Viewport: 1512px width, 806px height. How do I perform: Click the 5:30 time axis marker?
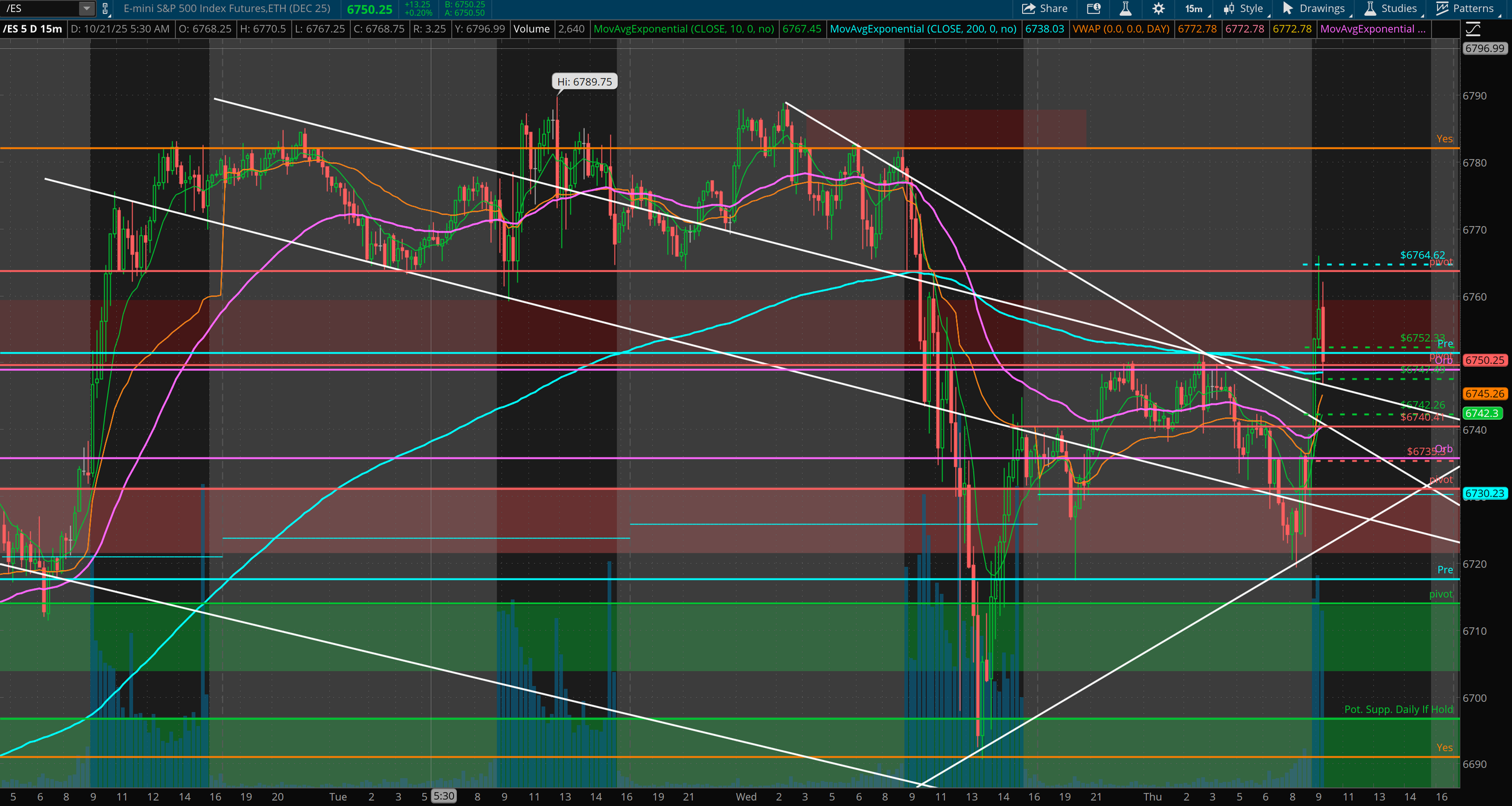pos(443,796)
